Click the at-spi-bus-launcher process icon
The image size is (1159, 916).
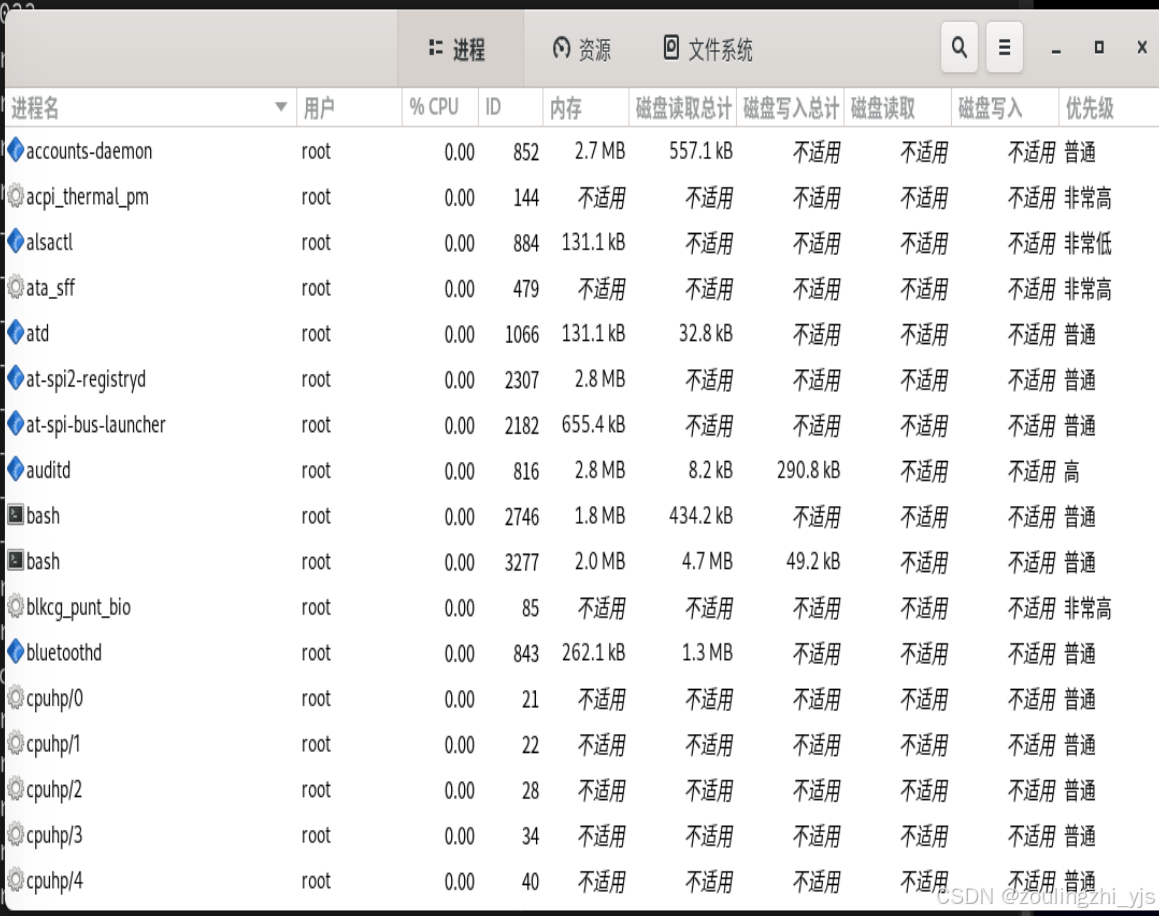[x=16, y=424]
